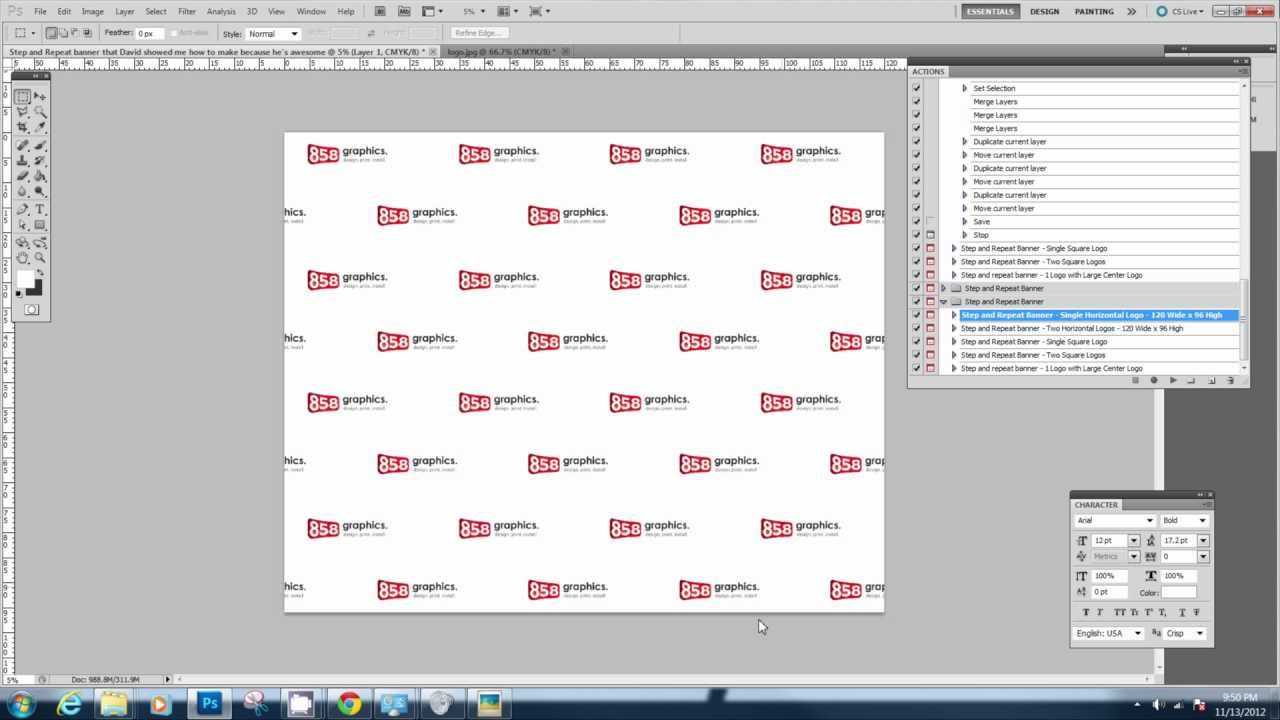Select the Spot Healing Brush tool

[x=22, y=145]
